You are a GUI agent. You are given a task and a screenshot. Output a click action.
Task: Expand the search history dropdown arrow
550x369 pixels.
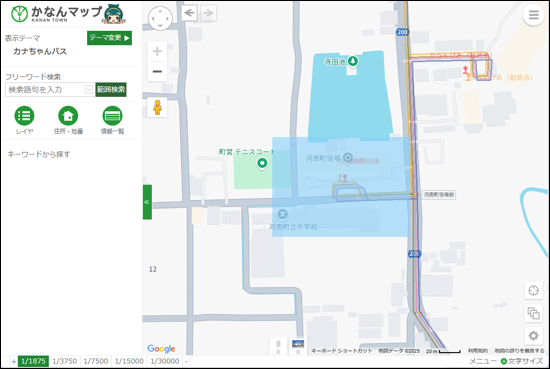click(x=89, y=89)
